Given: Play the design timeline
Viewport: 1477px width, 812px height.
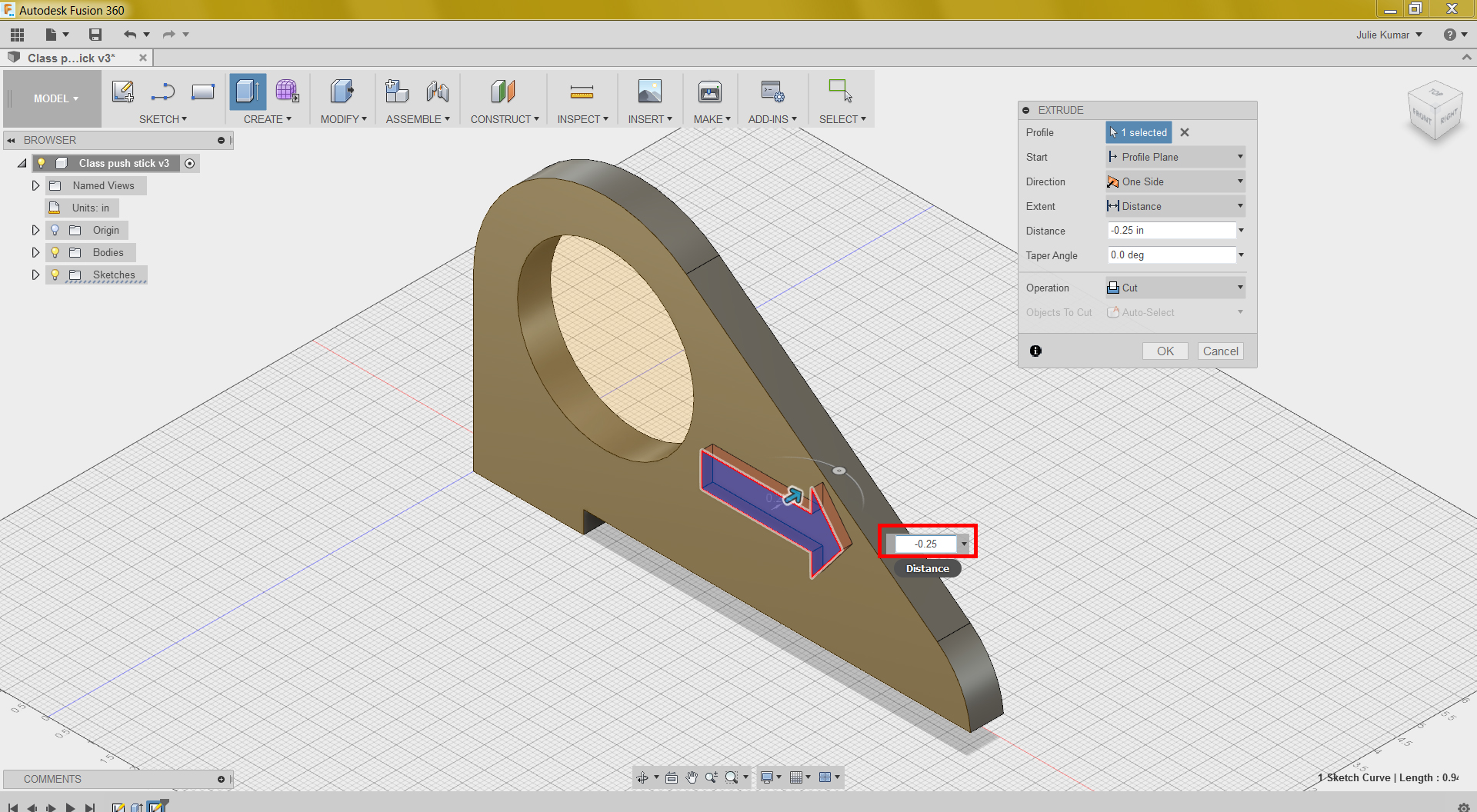Looking at the screenshot, I should [x=70, y=808].
